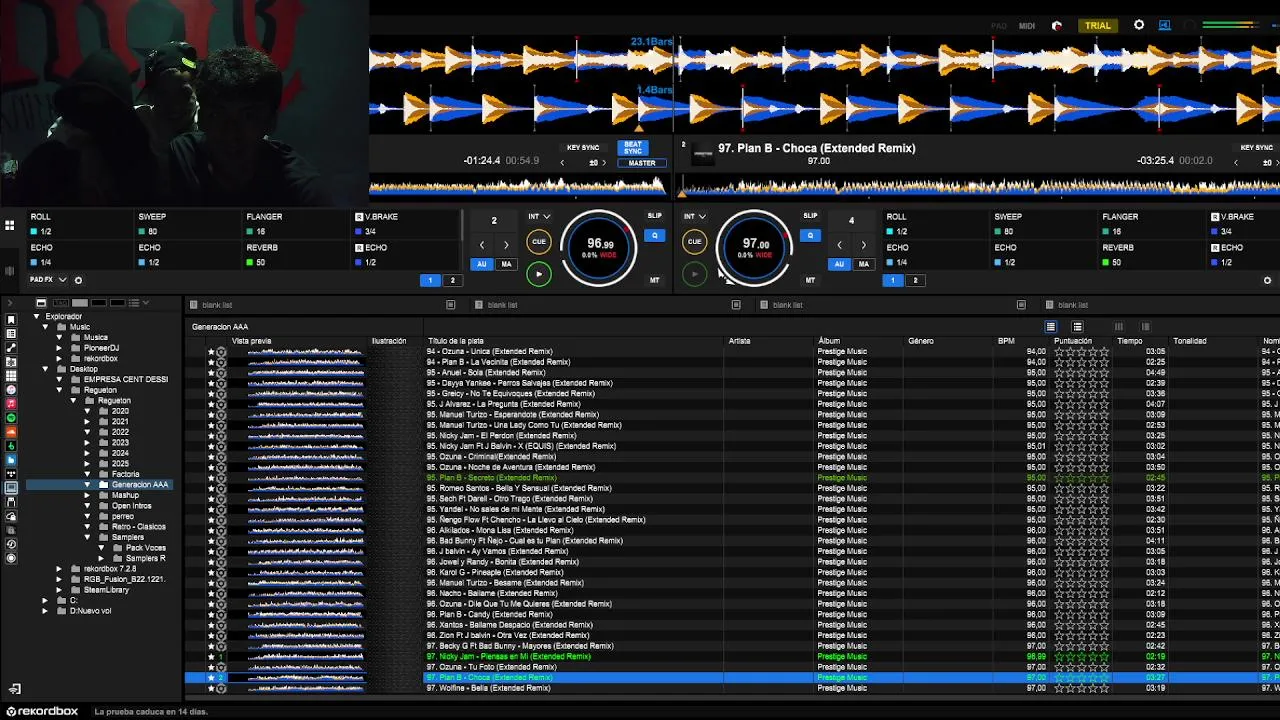Select left deck manual loop MA button

tap(506, 264)
